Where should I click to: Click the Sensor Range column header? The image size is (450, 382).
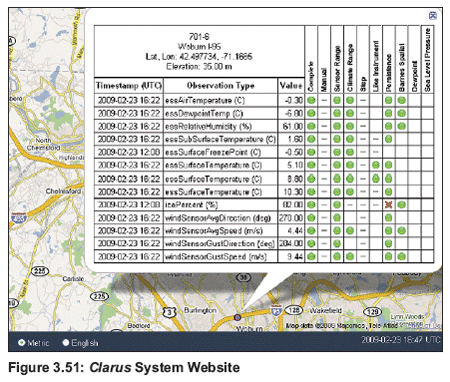pyautogui.click(x=337, y=69)
